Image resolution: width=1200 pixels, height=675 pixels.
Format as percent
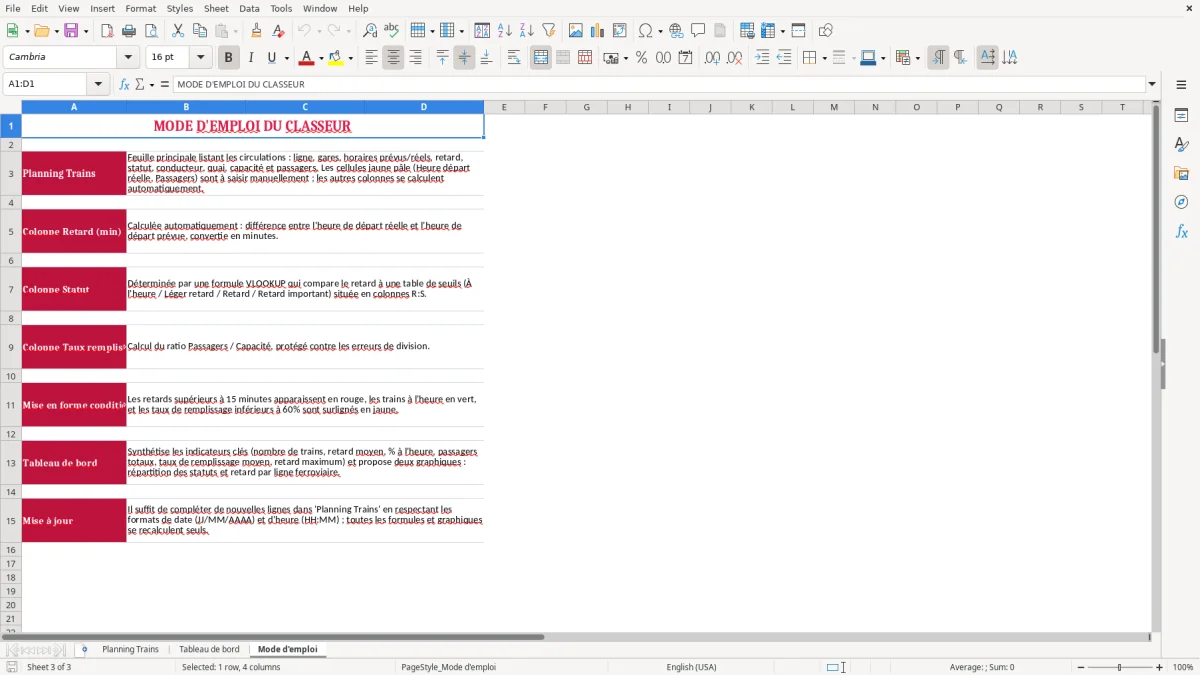(641, 58)
